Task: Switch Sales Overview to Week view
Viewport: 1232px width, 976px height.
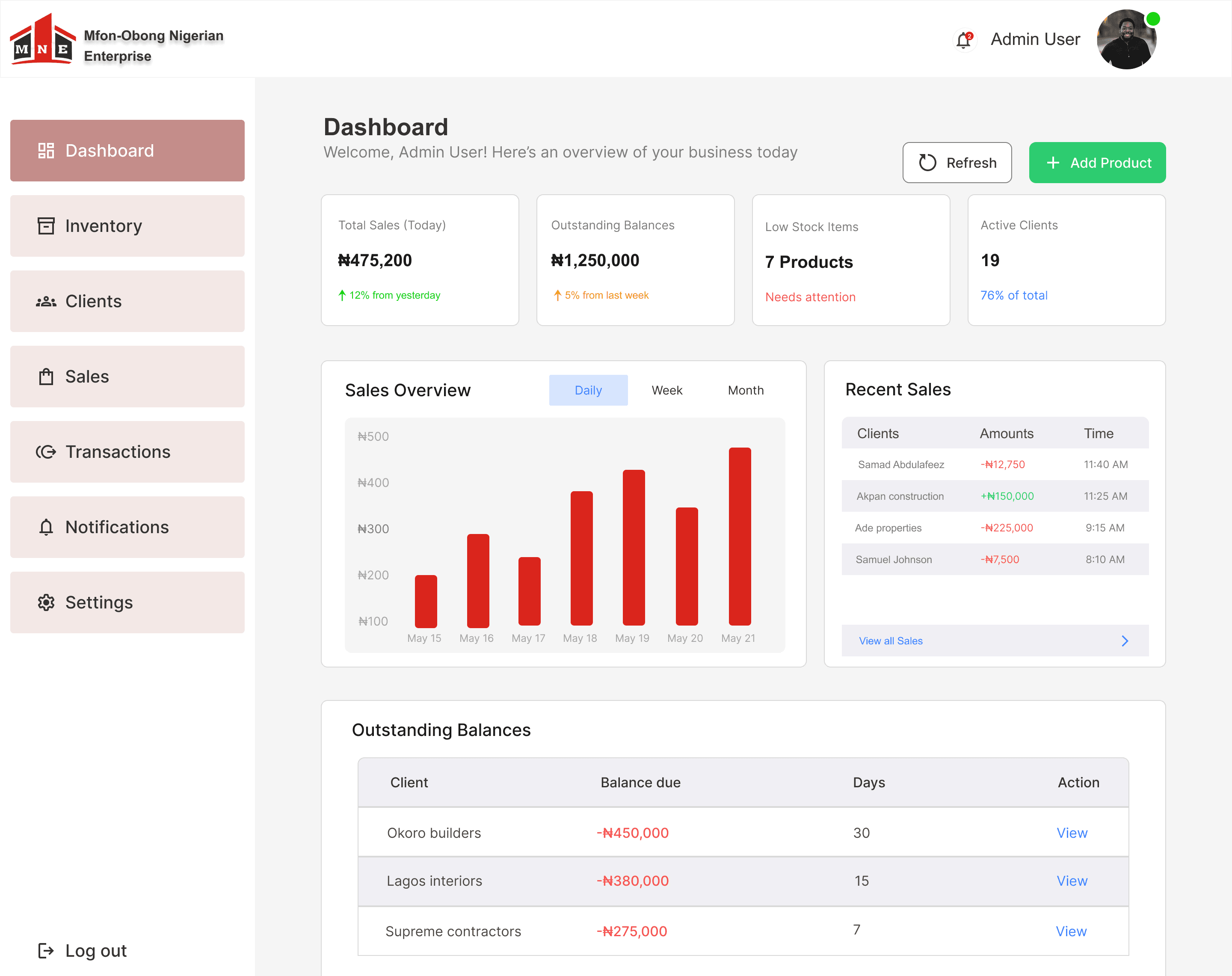Action: pyautogui.click(x=666, y=390)
